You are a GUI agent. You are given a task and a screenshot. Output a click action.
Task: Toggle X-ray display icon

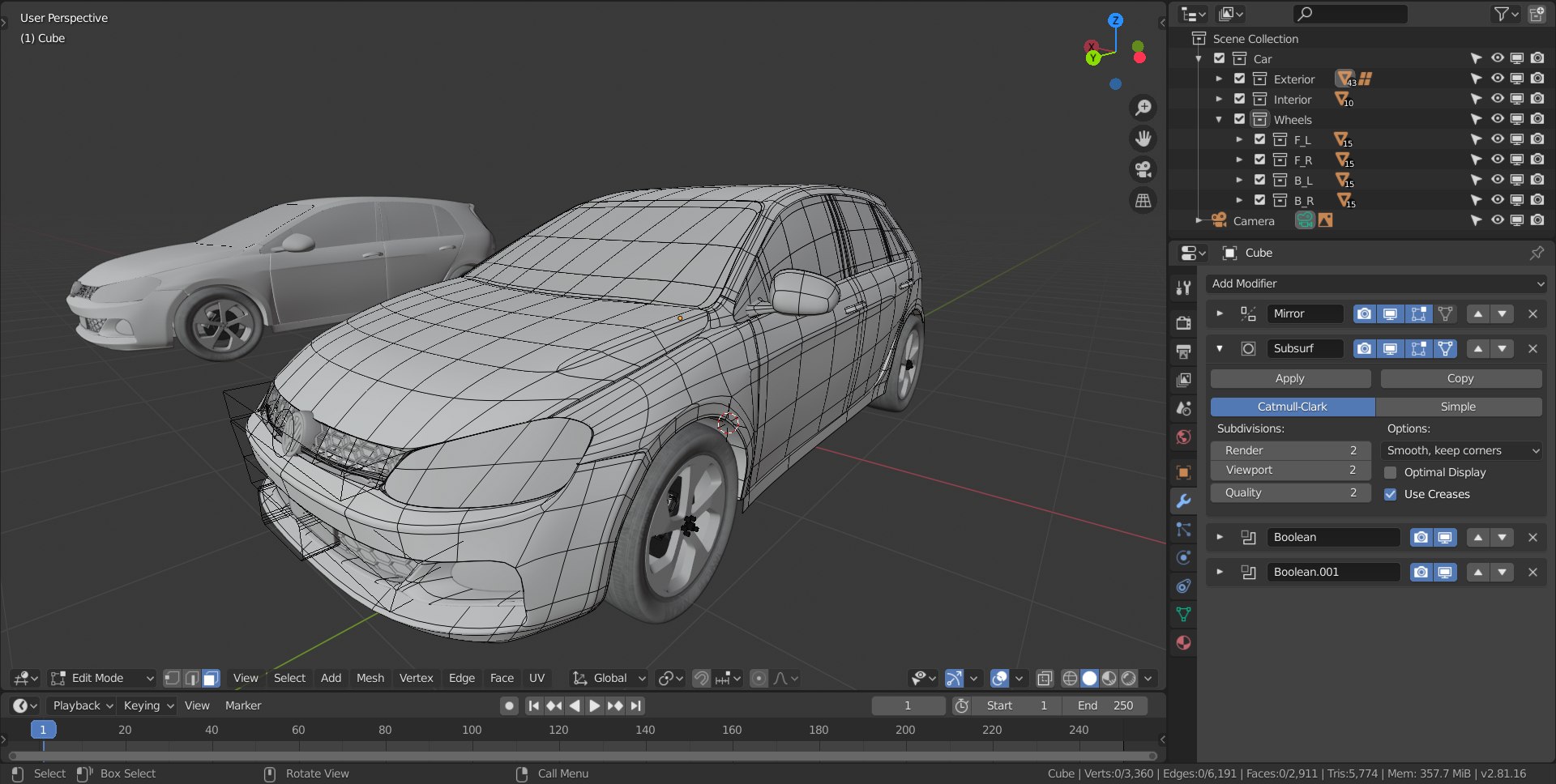(x=1045, y=678)
